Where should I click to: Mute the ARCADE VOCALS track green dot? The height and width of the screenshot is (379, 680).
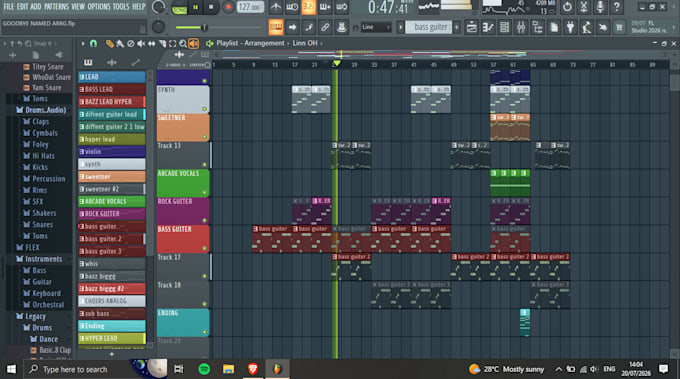pyautogui.click(x=204, y=193)
